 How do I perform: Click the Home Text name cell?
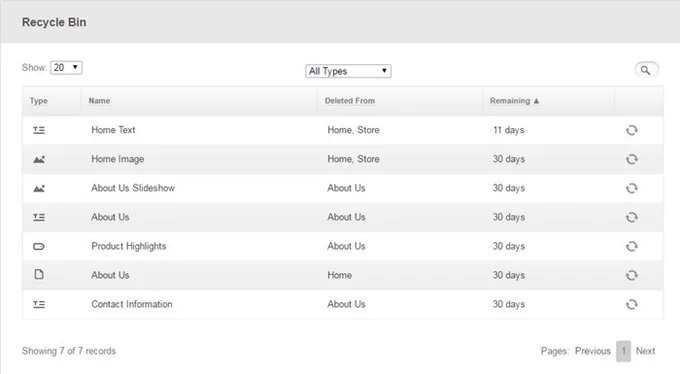[x=113, y=130]
